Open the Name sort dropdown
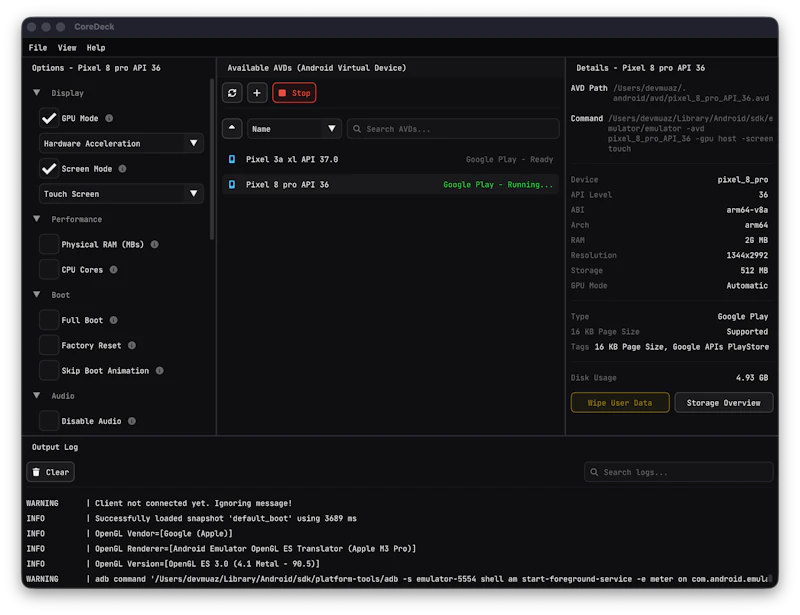 click(x=294, y=129)
